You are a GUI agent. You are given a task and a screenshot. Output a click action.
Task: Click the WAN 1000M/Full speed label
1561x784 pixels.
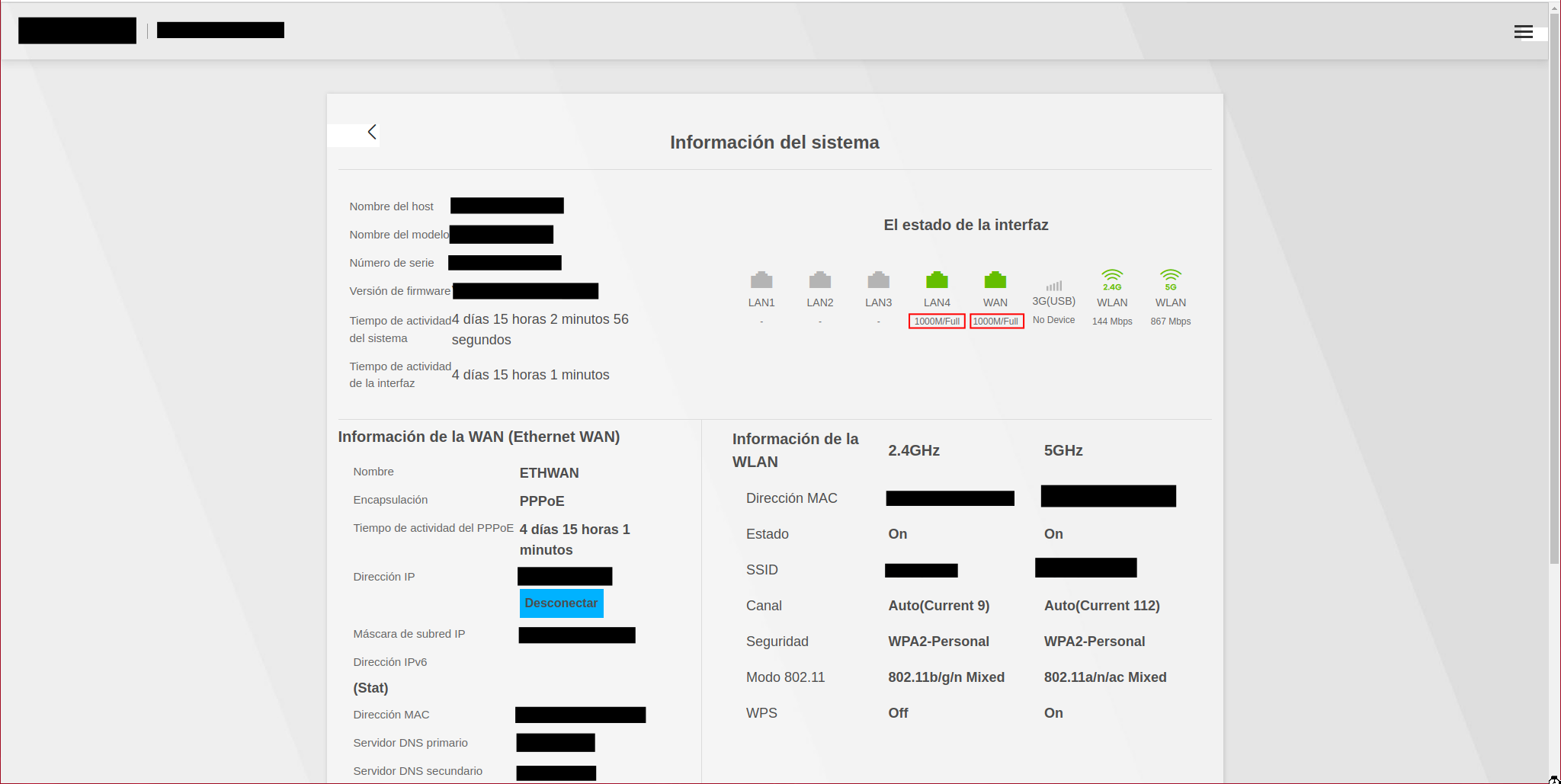[995, 322]
